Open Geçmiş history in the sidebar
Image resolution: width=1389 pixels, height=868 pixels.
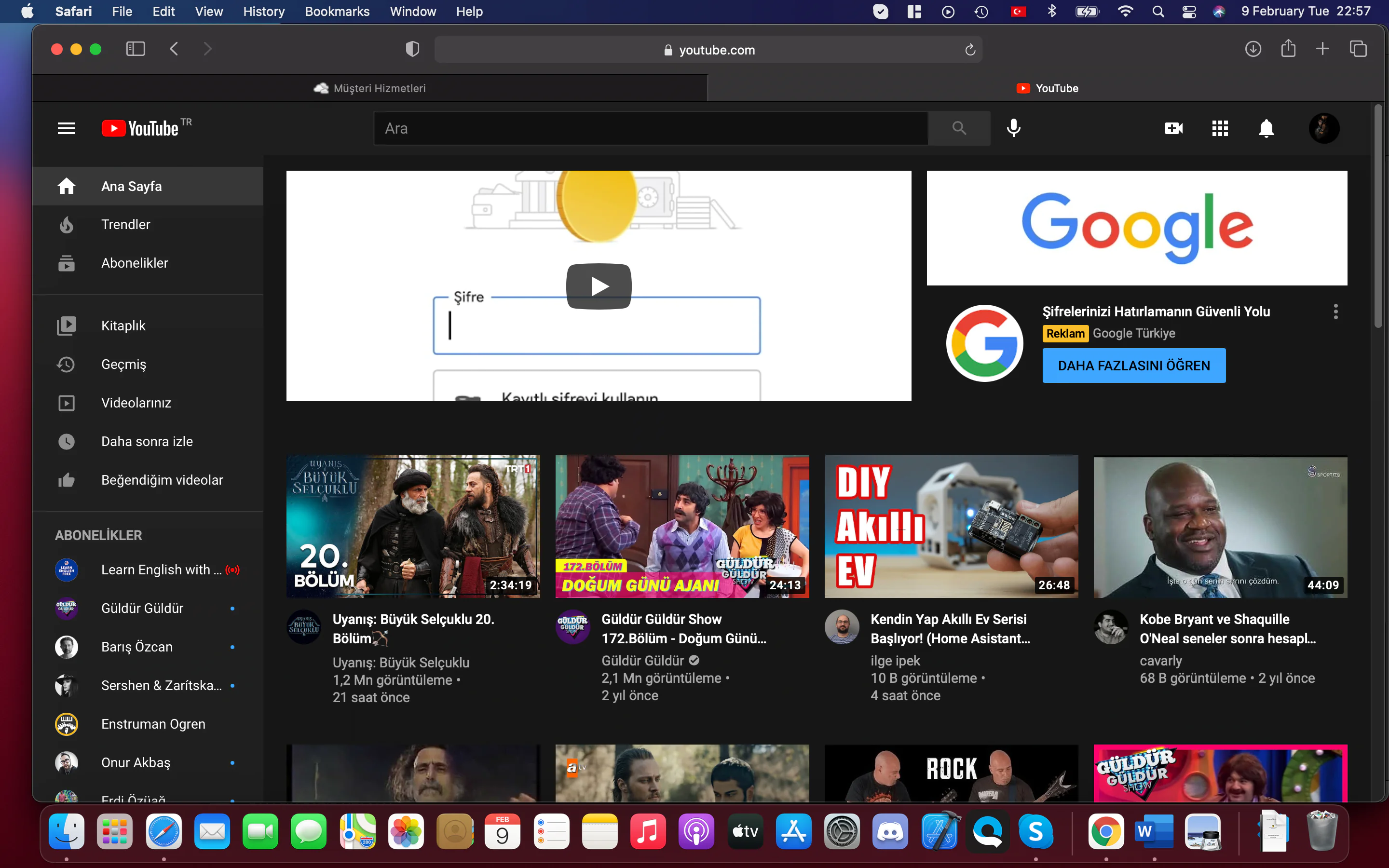click(123, 364)
